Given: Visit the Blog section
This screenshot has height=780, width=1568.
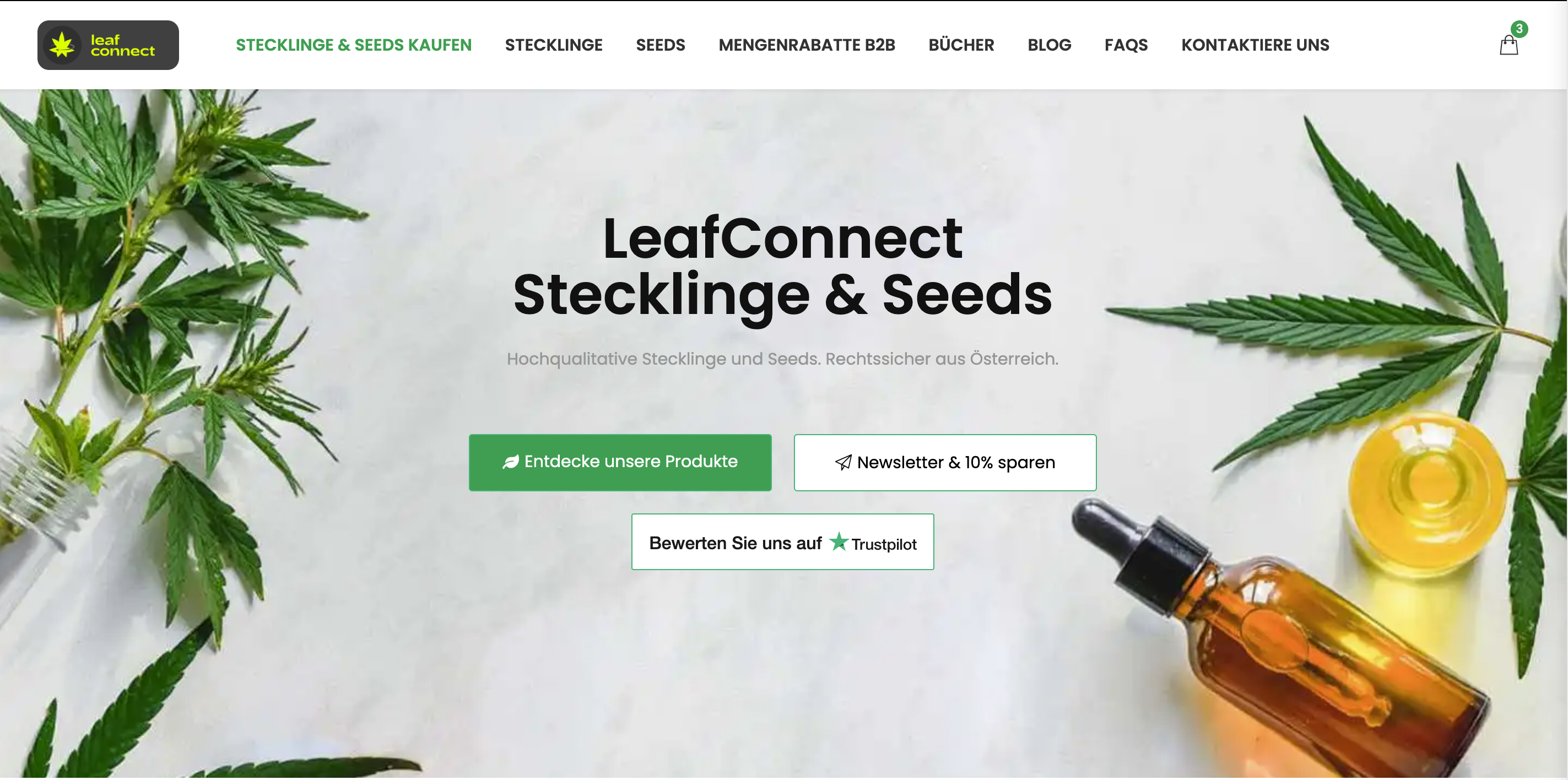Looking at the screenshot, I should click(1050, 45).
